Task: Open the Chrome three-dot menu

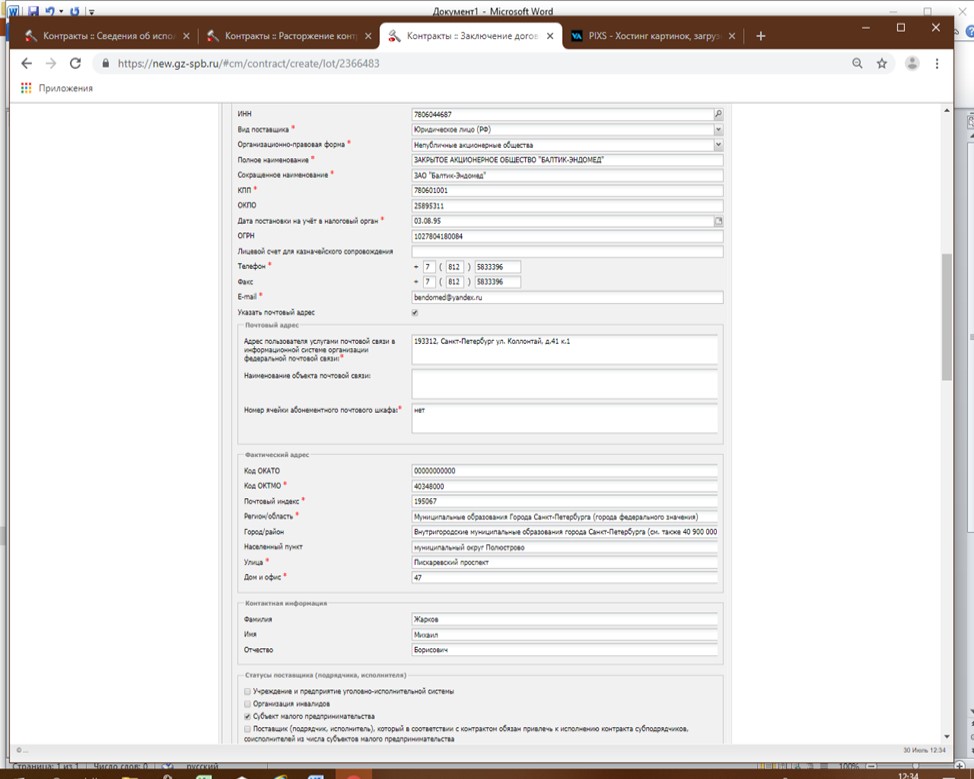Action: click(937, 63)
